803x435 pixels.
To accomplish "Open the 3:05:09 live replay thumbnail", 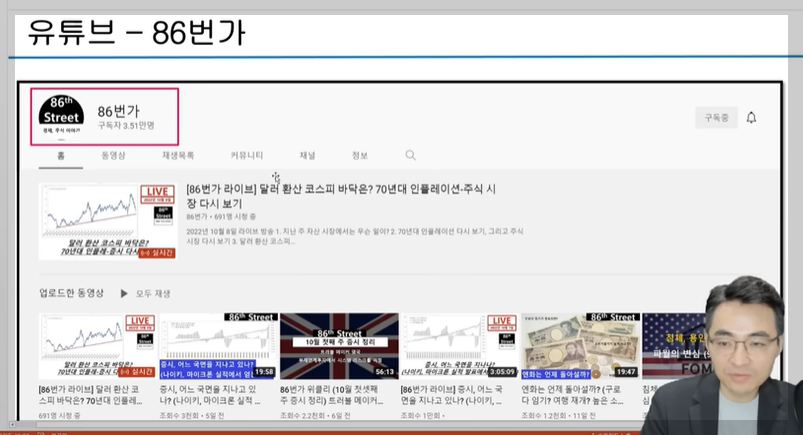I will tap(459, 346).
